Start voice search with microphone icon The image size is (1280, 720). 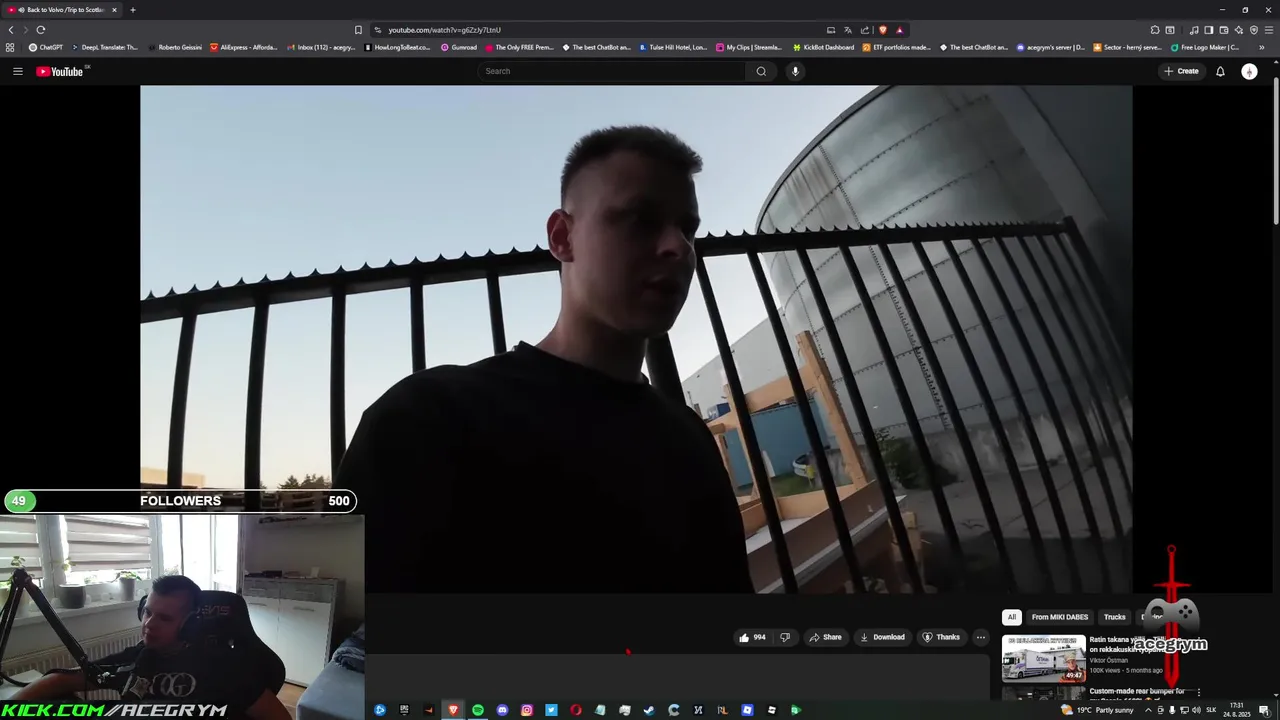(x=795, y=71)
